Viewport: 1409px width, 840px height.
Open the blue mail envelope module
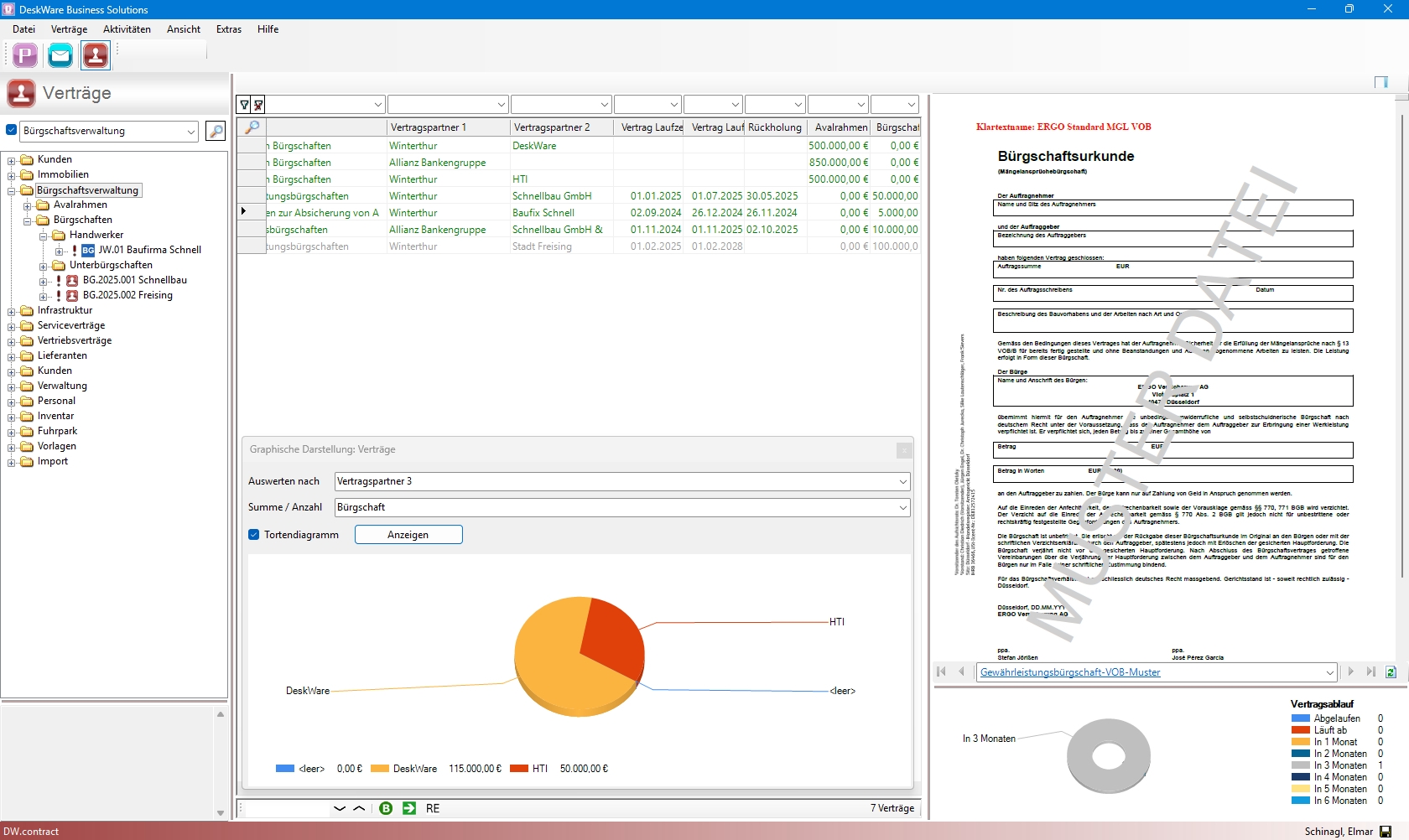pos(60,55)
